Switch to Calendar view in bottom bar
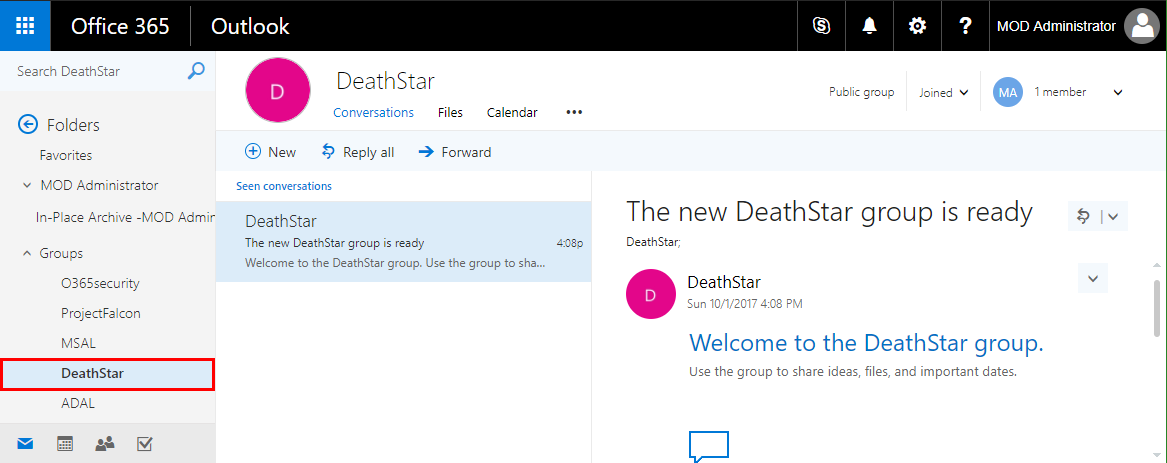This screenshot has height=463, width=1167. pos(65,444)
